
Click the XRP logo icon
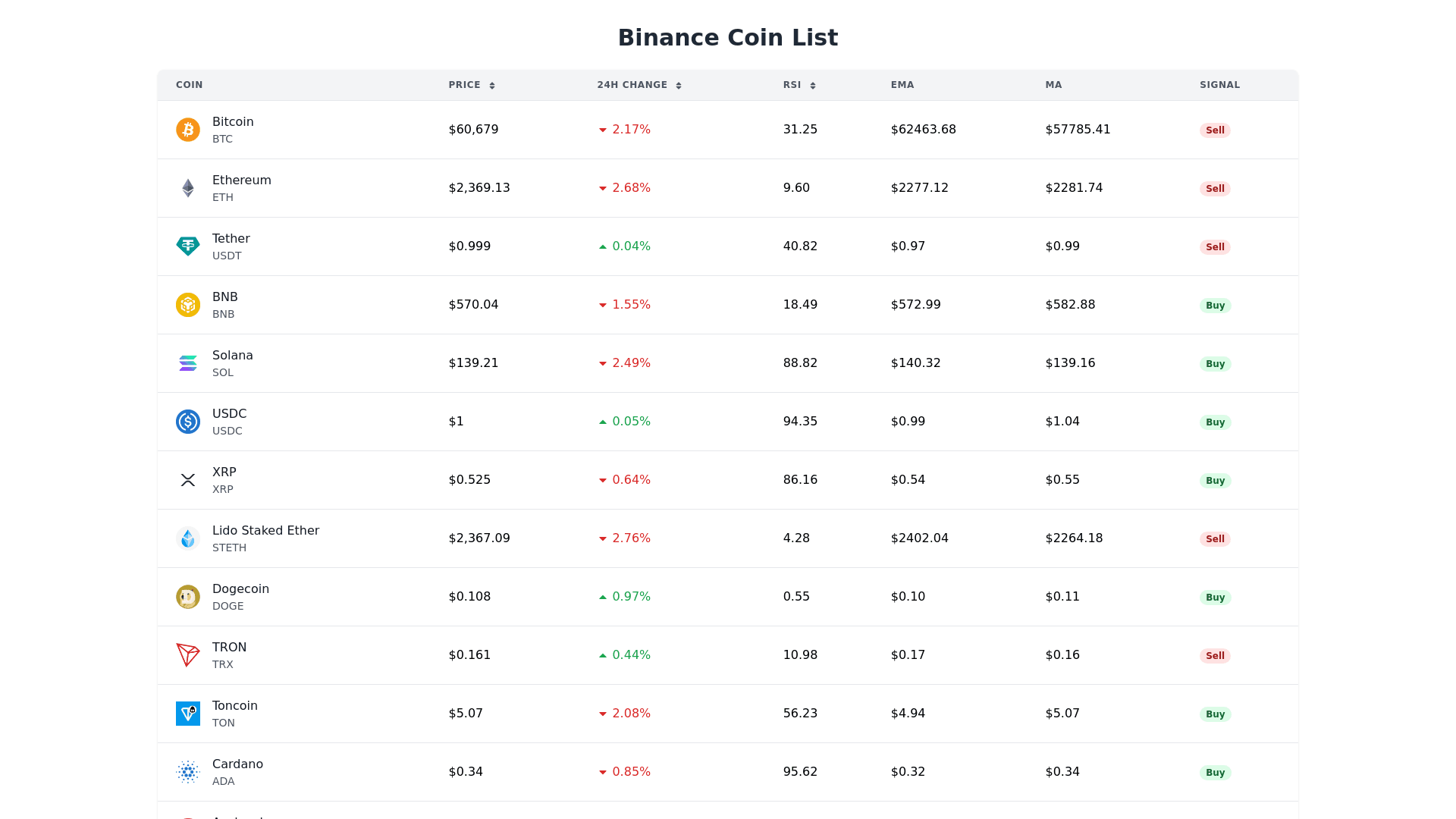(x=188, y=480)
